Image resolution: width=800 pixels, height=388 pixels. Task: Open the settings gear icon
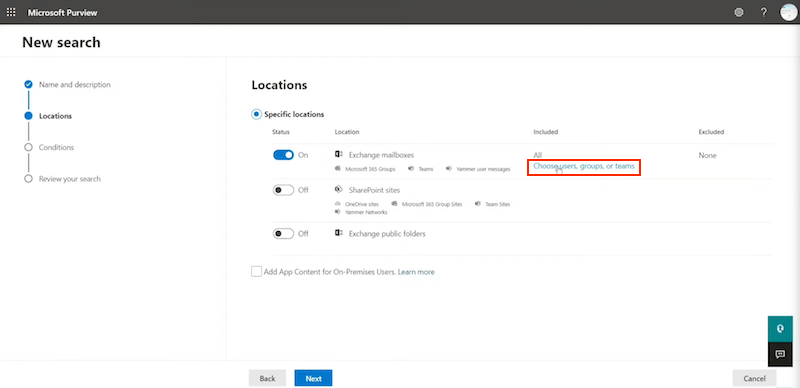click(739, 12)
